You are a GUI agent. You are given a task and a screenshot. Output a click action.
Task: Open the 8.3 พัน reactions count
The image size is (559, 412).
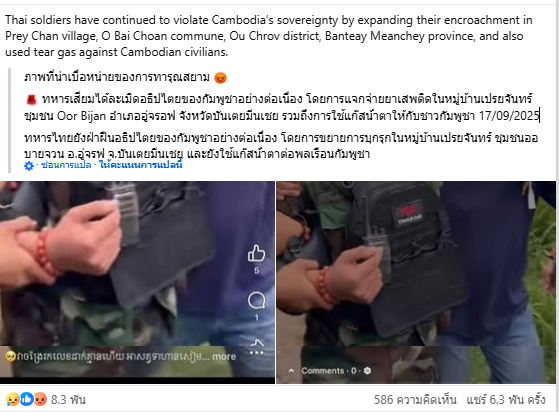[x=68, y=400]
